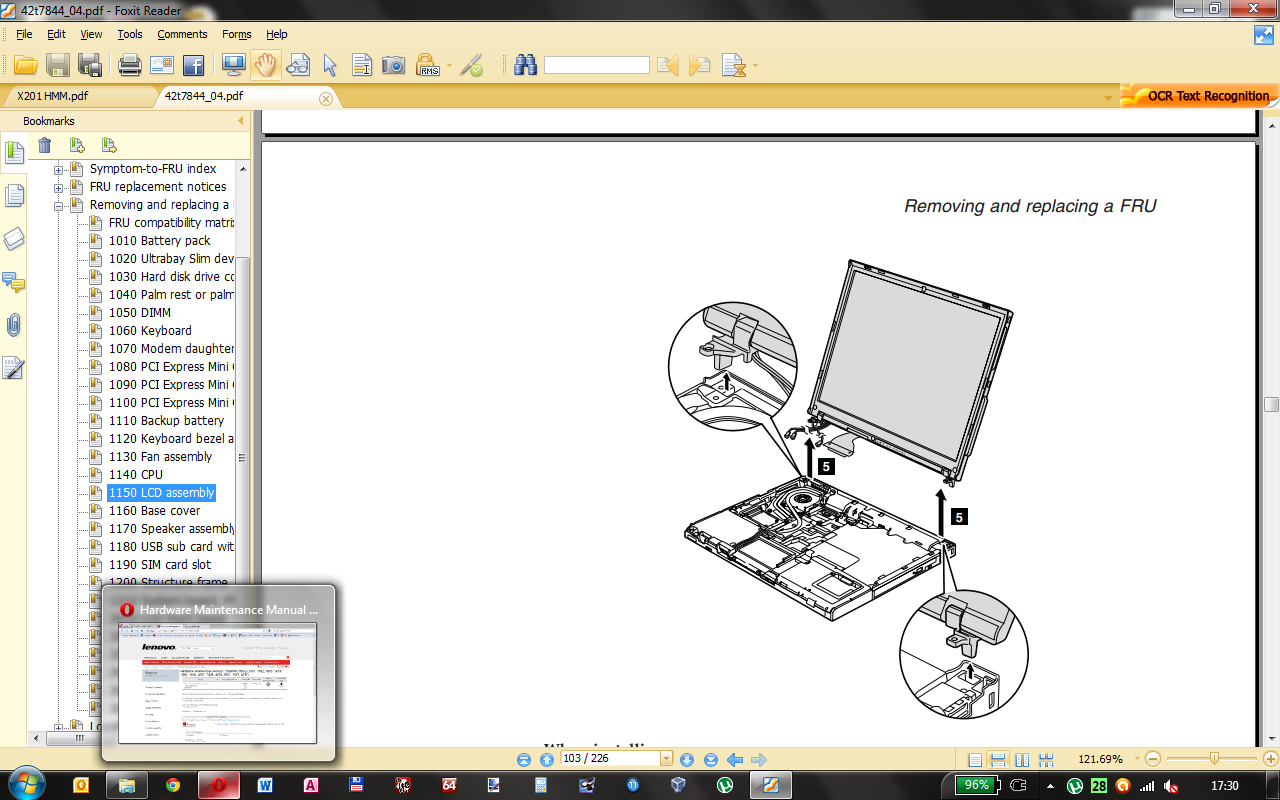Click the Find text input field
Viewport: 1280px width, 800px height.
[597, 65]
